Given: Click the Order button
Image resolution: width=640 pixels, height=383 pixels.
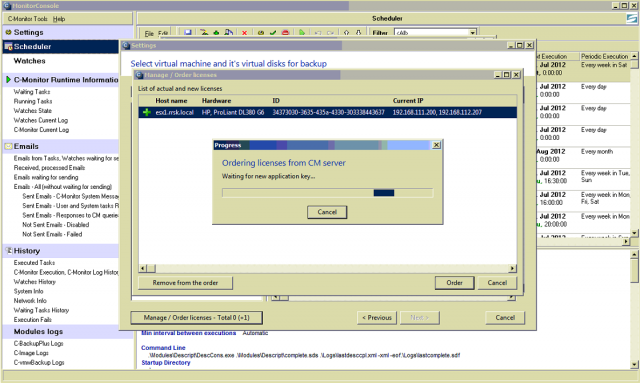Looking at the screenshot, I should click(x=454, y=283).
